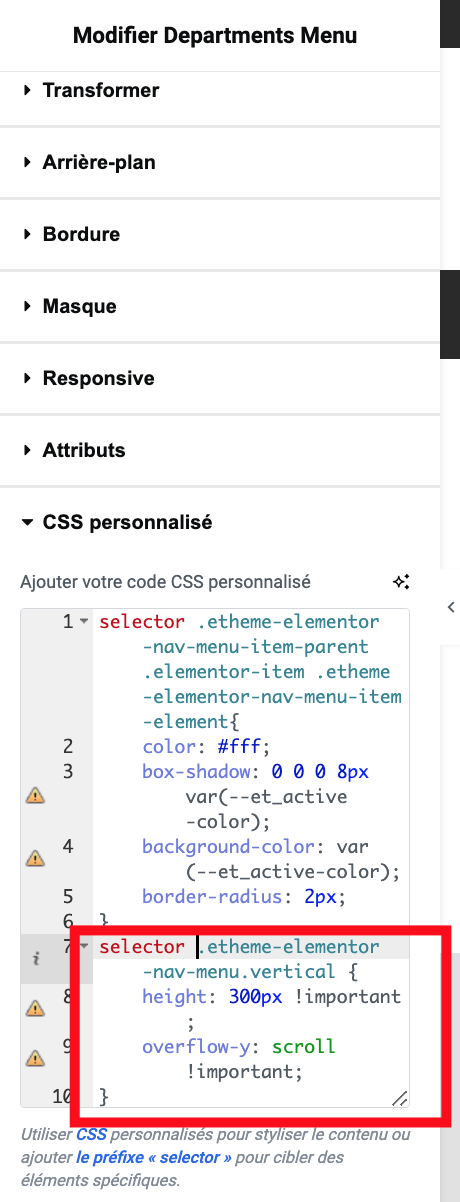460x1202 pixels.
Task: Collapse the panel with the side chevron
Action: tap(451, 607)
